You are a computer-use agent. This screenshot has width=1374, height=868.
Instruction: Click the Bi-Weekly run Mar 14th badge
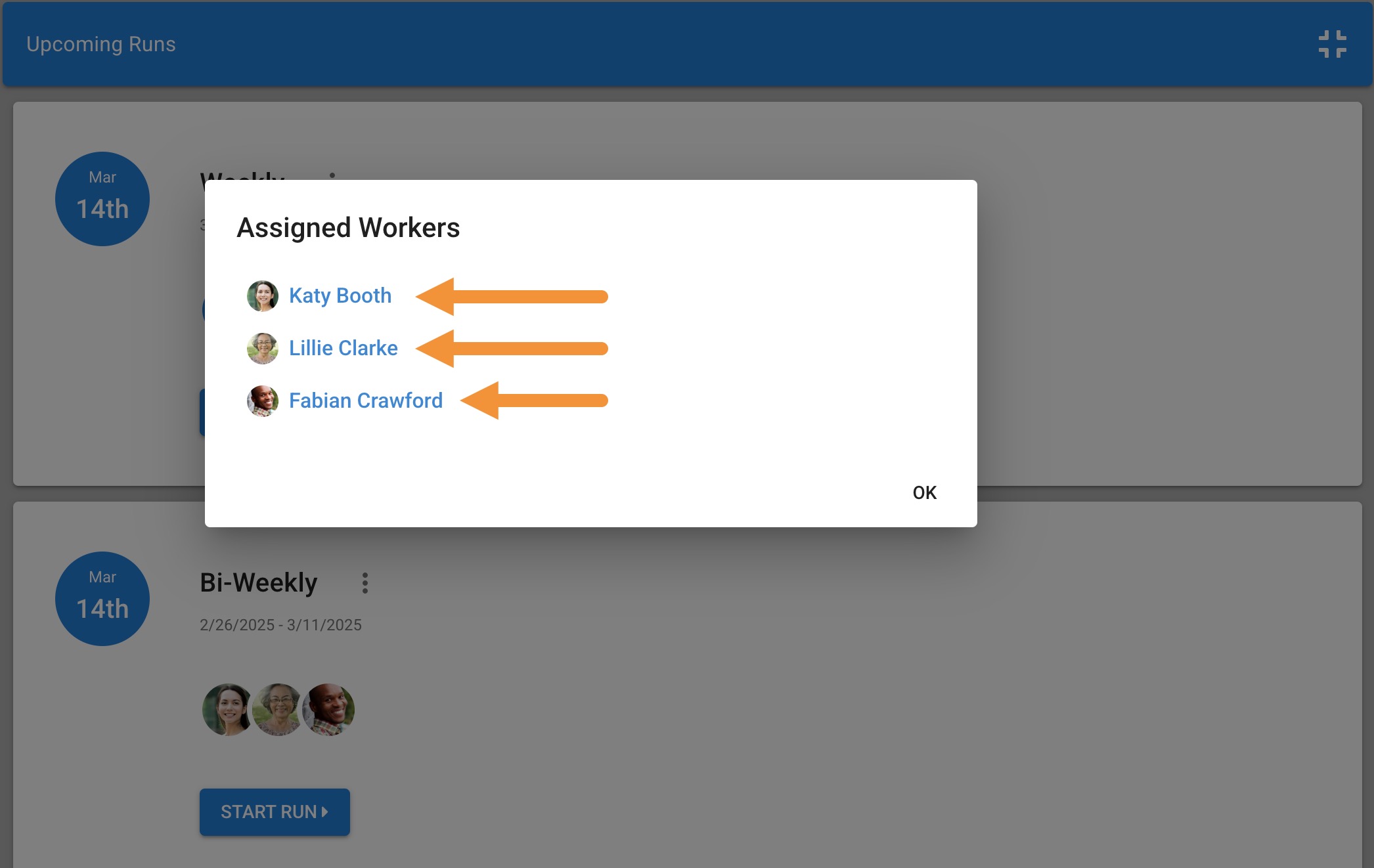(102, 599)
